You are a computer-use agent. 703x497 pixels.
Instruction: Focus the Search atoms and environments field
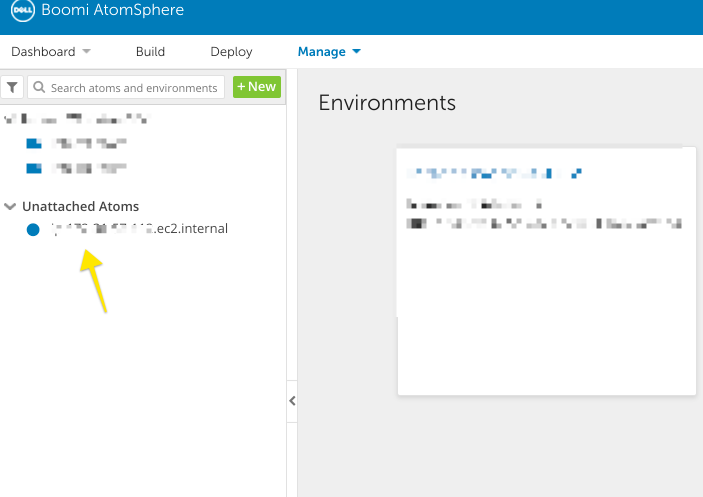click(x=126, y=87)
